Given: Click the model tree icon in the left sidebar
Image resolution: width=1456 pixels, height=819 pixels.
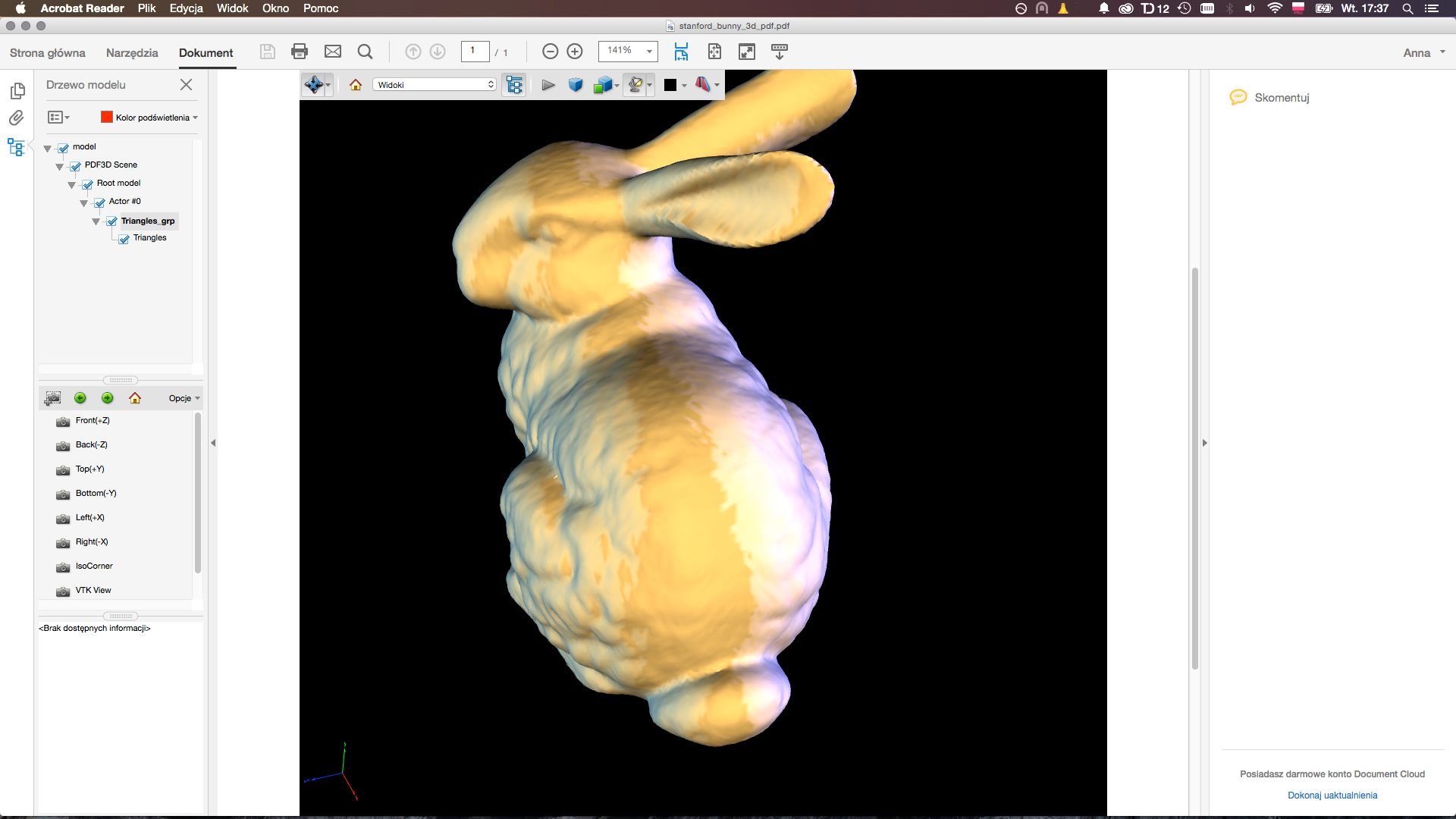Looking at the screenshot, I should 16,146.
